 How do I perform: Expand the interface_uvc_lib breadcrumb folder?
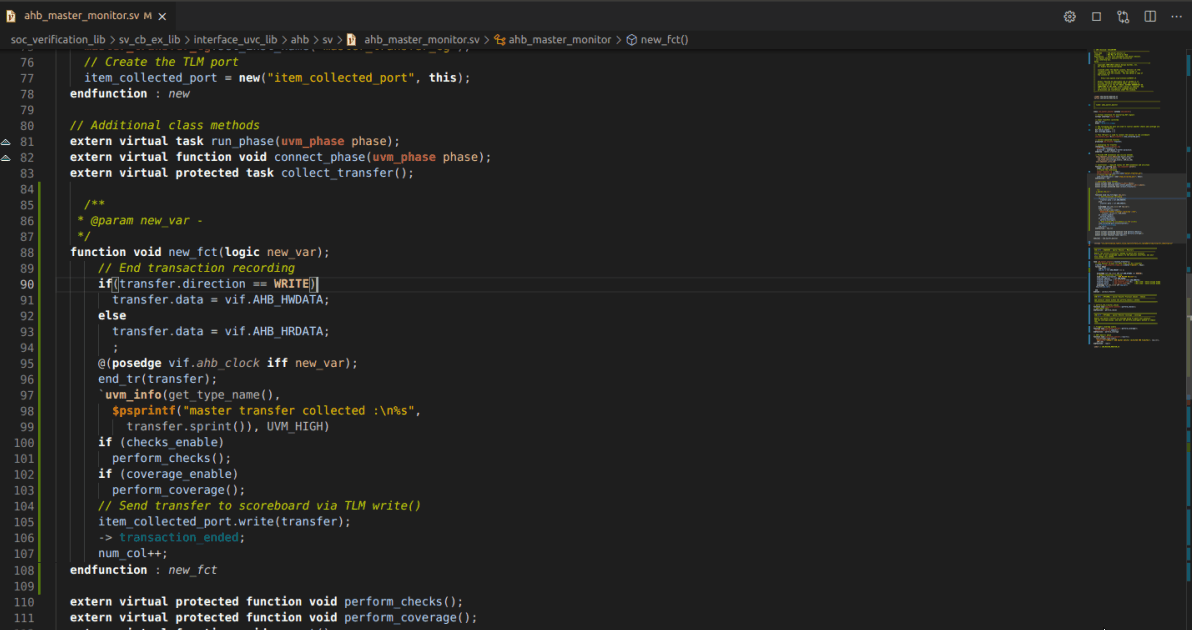(235, 40)
